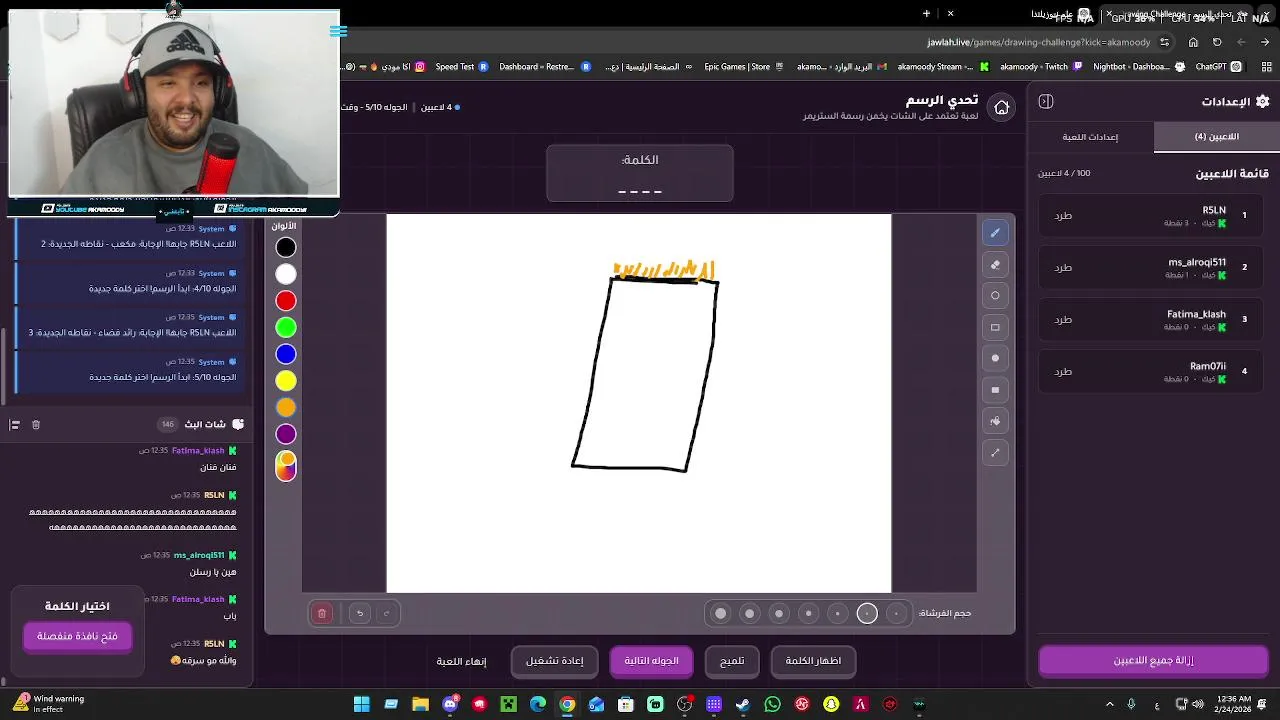Pick the white color swatch

pos(286,274)
